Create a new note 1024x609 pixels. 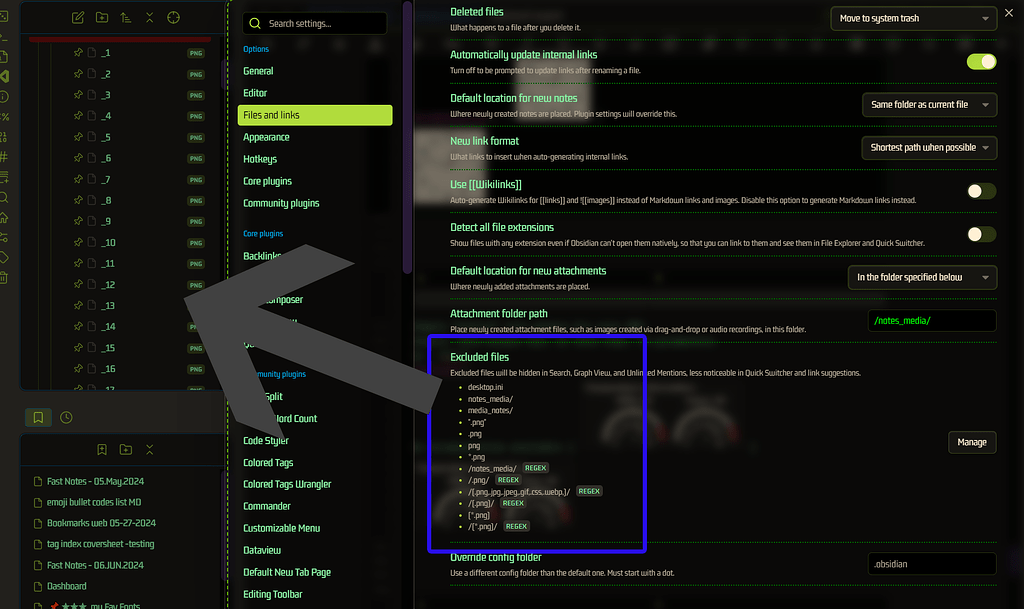pyautogui.click(x=76, y=17)
